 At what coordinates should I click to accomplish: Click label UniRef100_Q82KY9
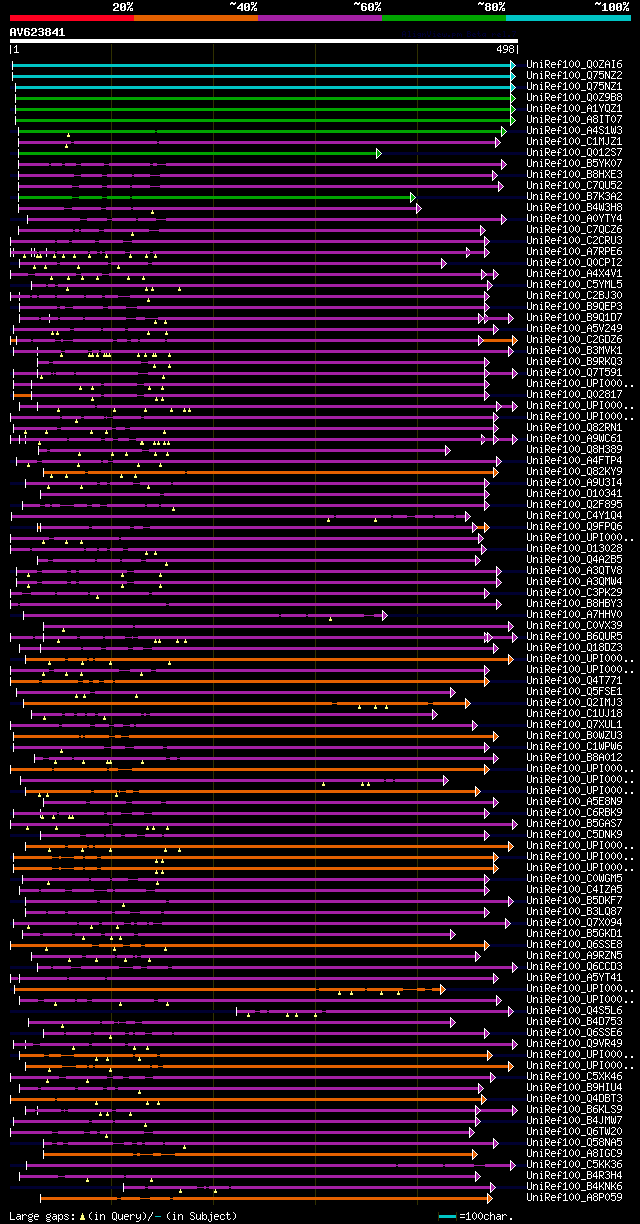pyautogui.click(x=574, y=471)
